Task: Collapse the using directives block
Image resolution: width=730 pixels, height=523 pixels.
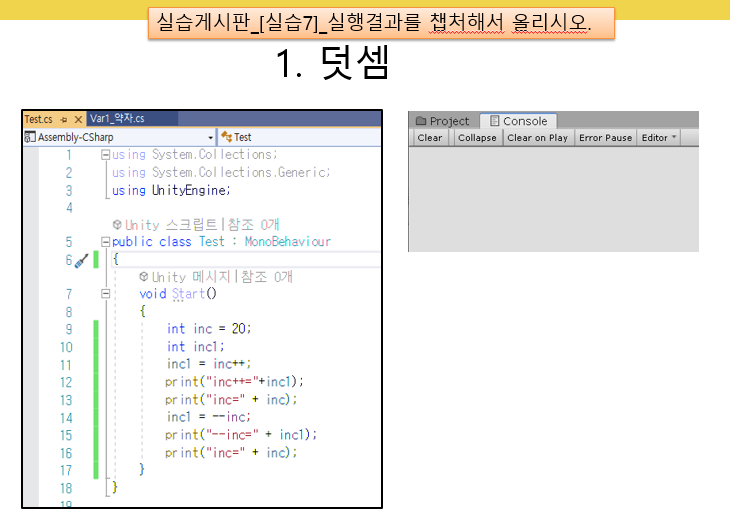Action: (105, 155)
